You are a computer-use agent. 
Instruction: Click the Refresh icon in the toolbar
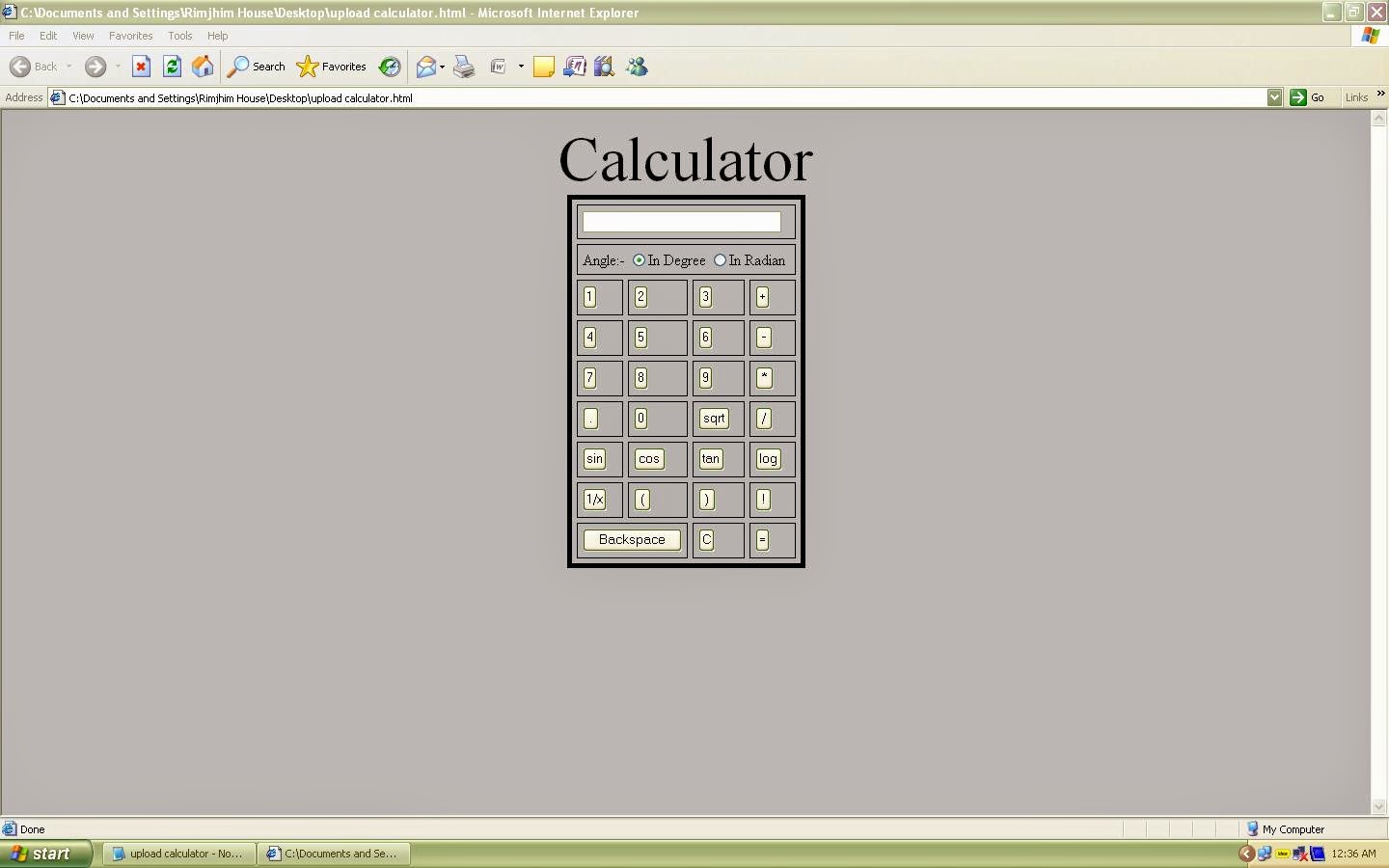coord(172,67)
